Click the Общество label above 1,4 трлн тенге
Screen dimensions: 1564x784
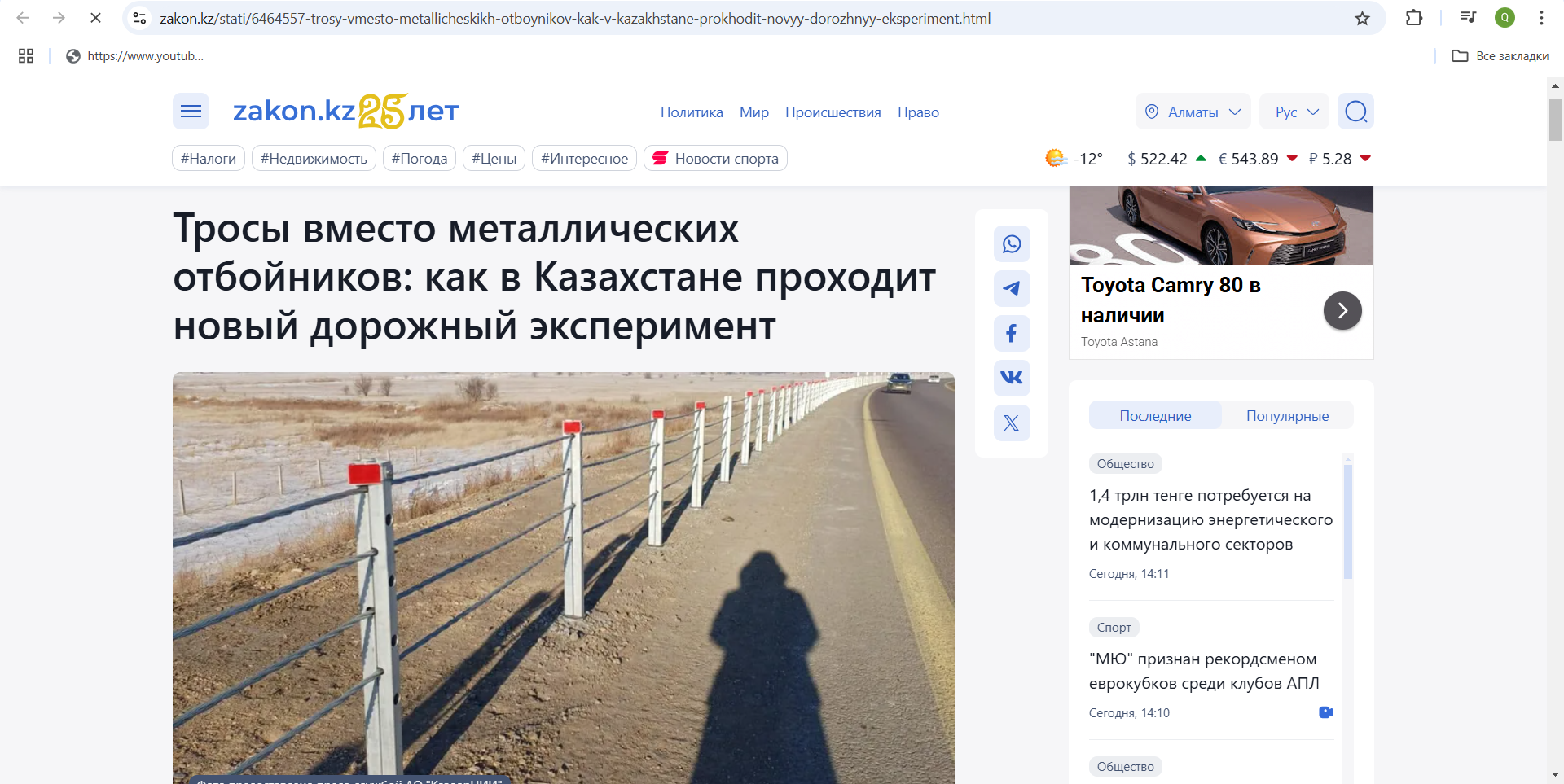(1125, 463)
